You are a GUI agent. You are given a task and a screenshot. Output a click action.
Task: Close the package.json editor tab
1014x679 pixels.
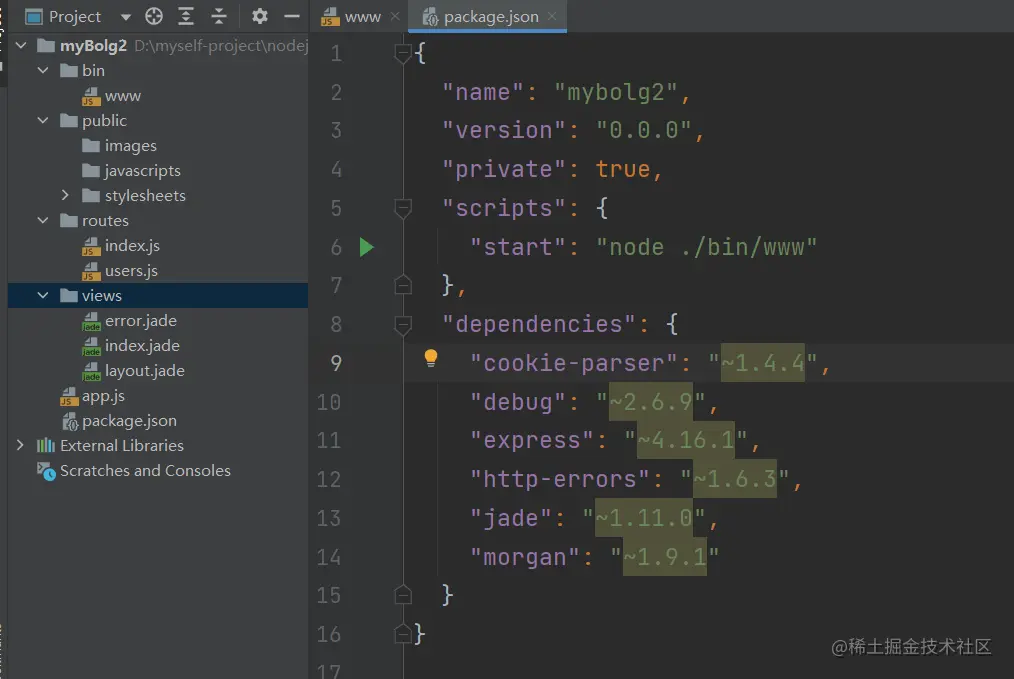click(552, 16)
